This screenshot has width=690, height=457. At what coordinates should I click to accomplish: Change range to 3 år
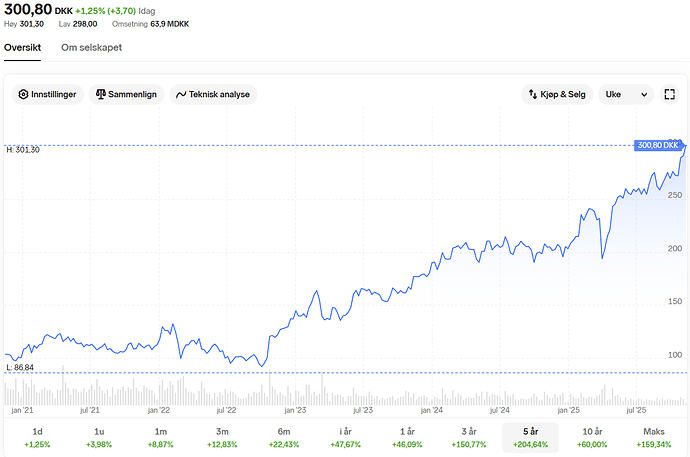pyautogui.click(x=469, y=437)
